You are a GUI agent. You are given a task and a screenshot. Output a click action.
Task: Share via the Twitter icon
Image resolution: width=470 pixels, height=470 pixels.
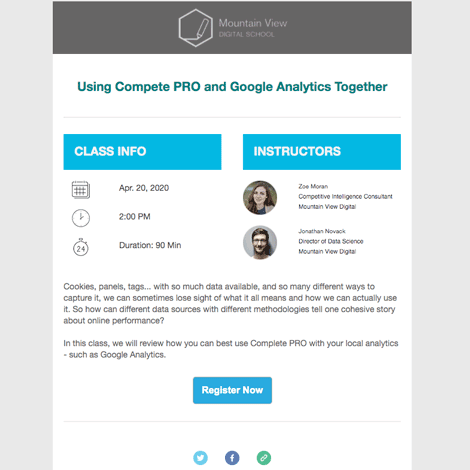point(200,458)
